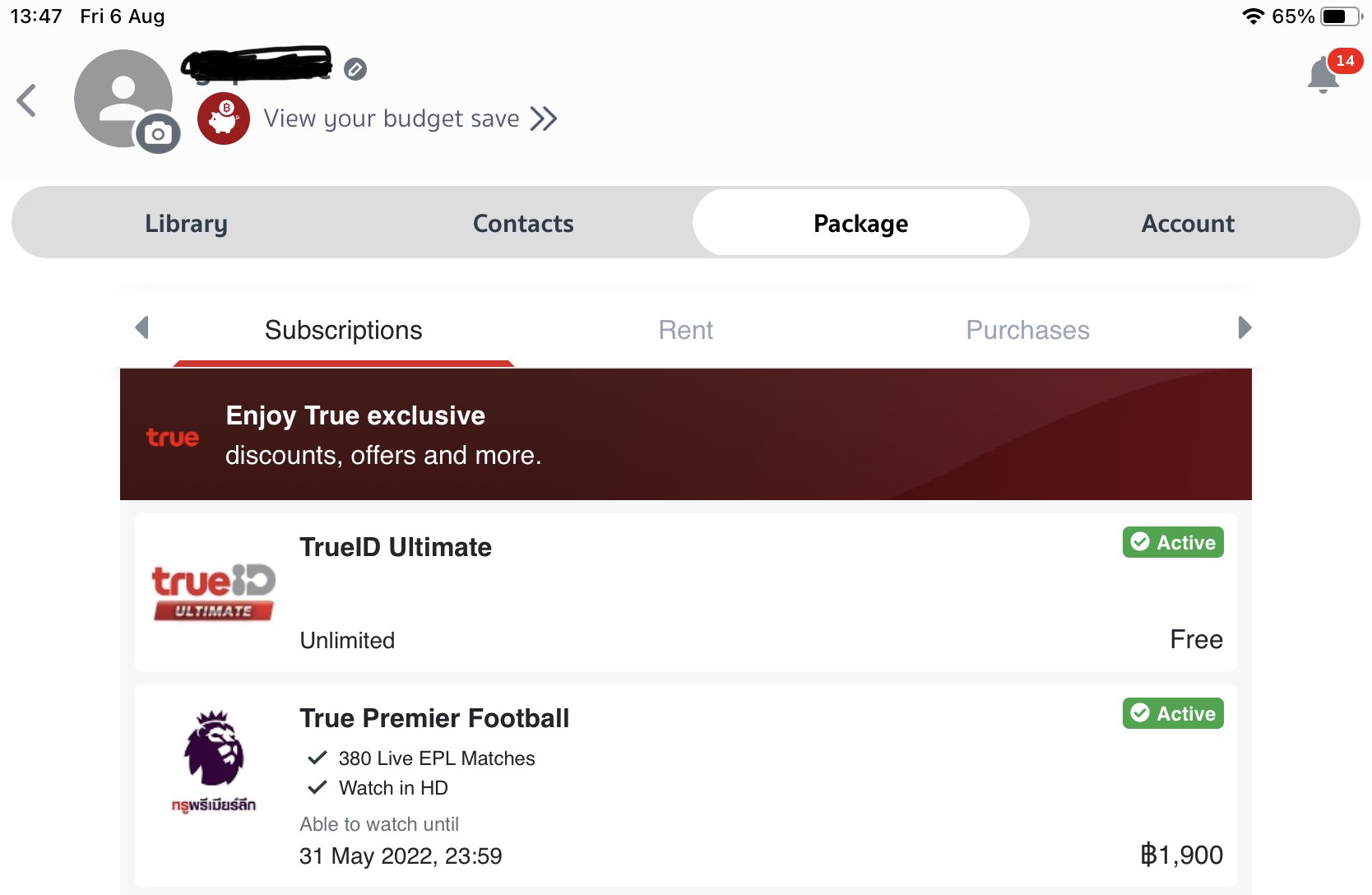1372x895 pixels.
Task: Tap the piggy bank budget icon
Action: click(x=224, y=118)
